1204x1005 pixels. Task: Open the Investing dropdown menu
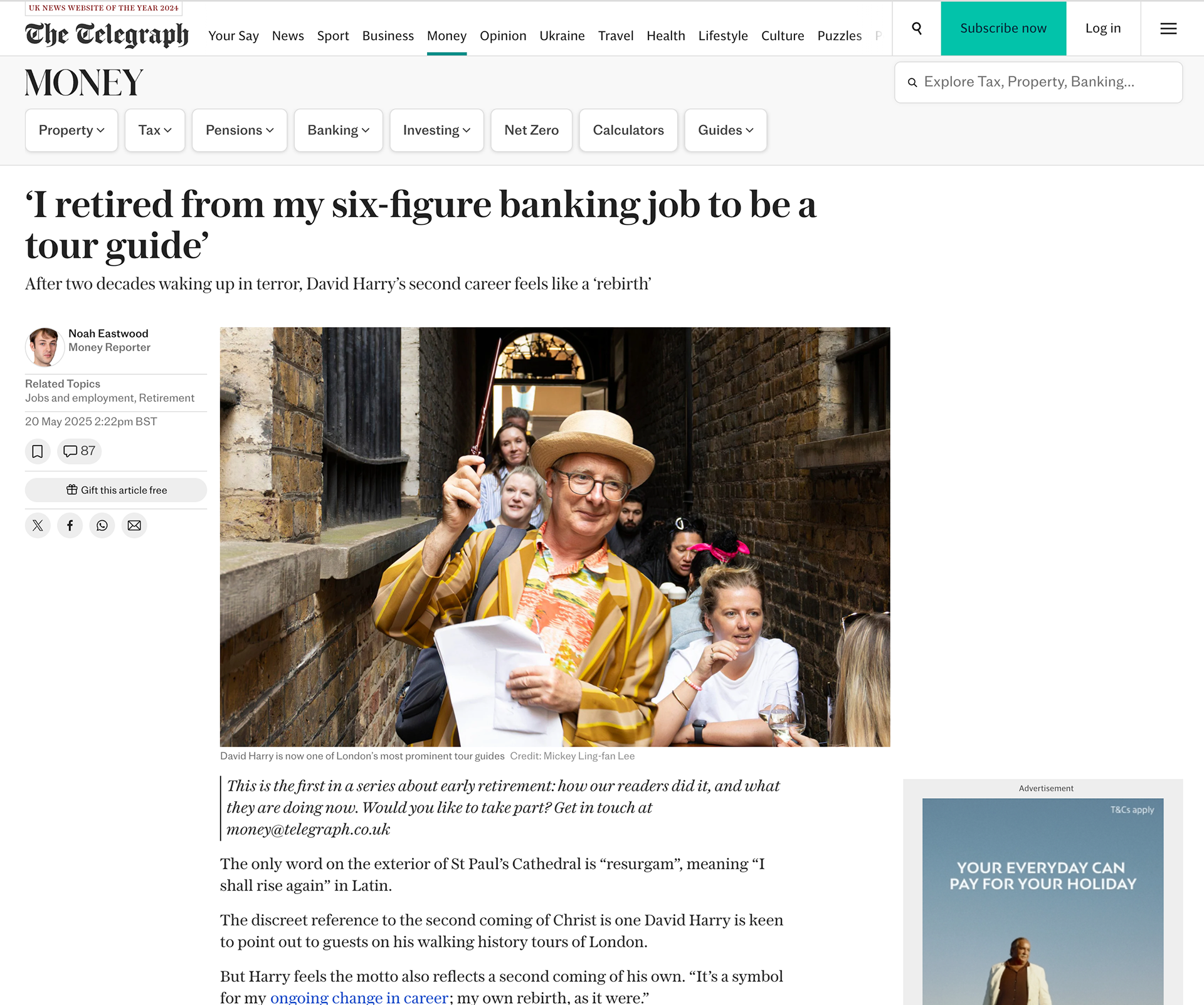(436, 130)
